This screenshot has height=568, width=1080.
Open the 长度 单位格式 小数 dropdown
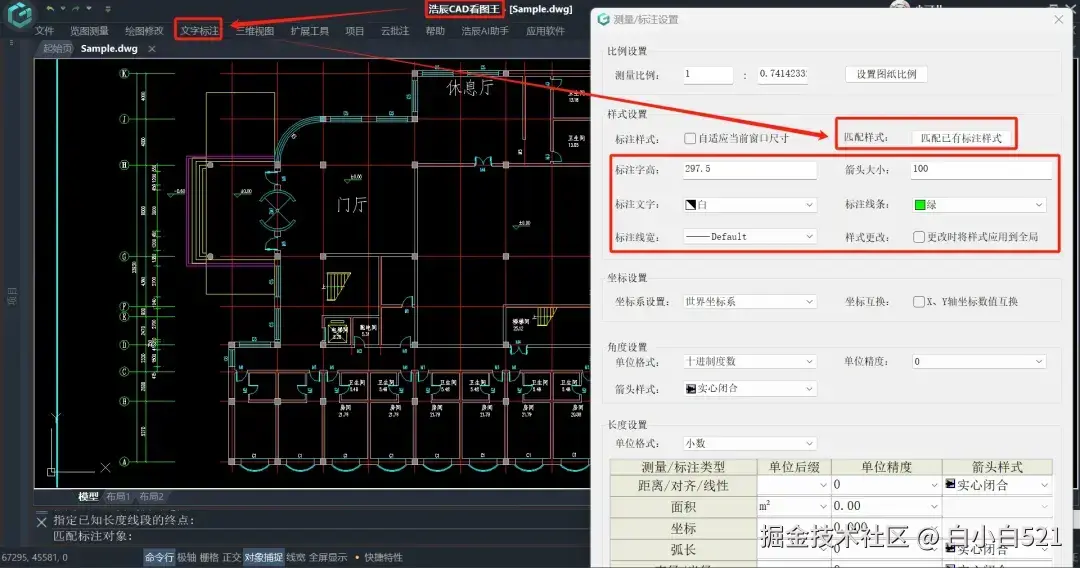750,443
